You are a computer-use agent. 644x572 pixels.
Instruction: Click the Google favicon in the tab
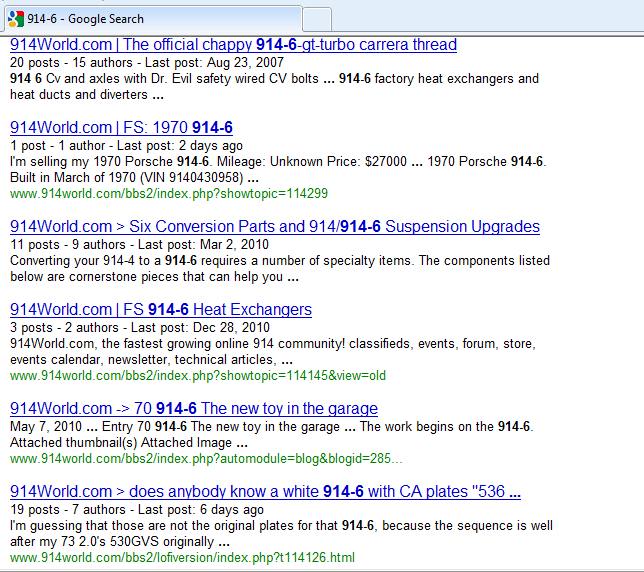coord(16,19)
